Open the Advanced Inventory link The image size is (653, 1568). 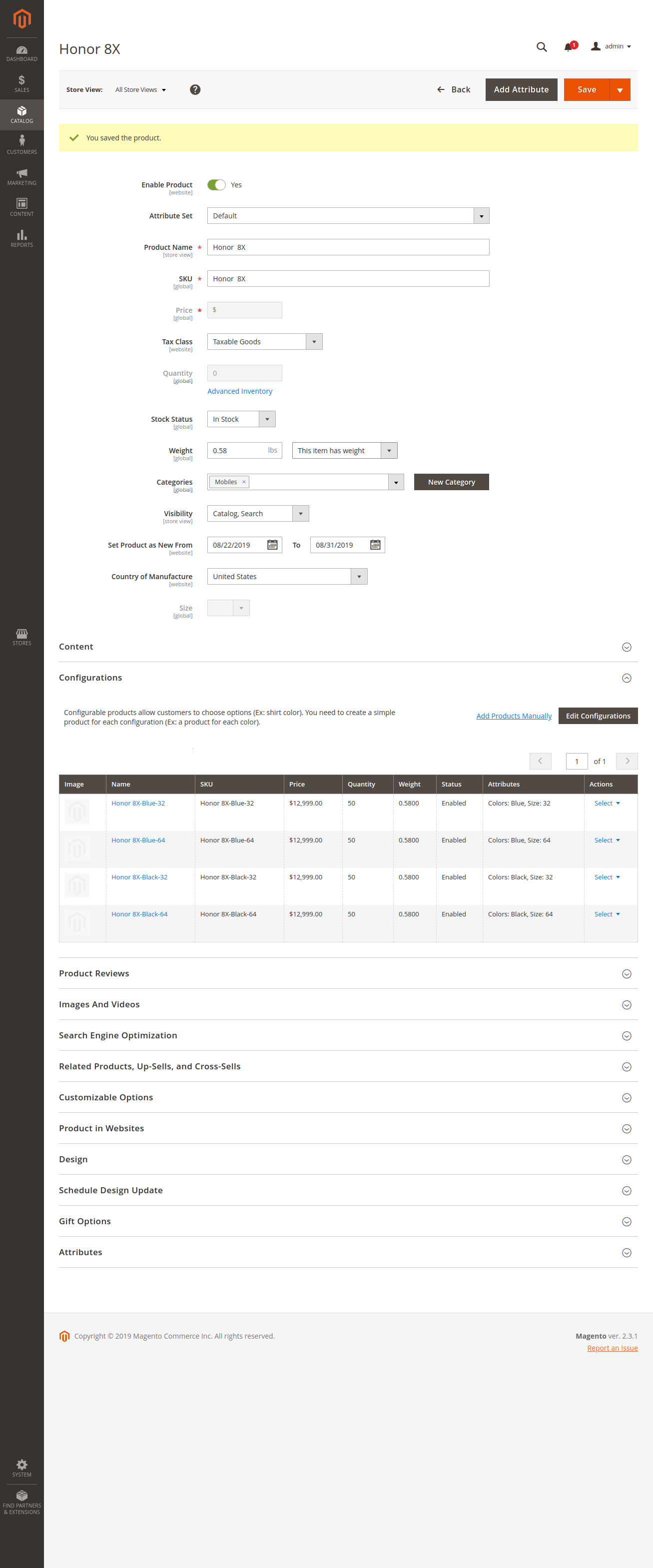240,391
